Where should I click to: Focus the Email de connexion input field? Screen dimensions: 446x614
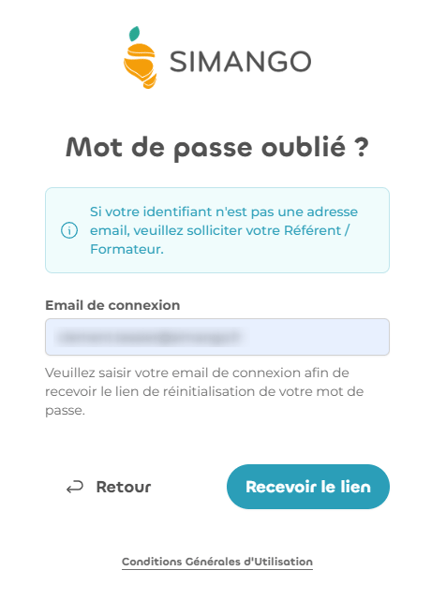pos(217,337)
